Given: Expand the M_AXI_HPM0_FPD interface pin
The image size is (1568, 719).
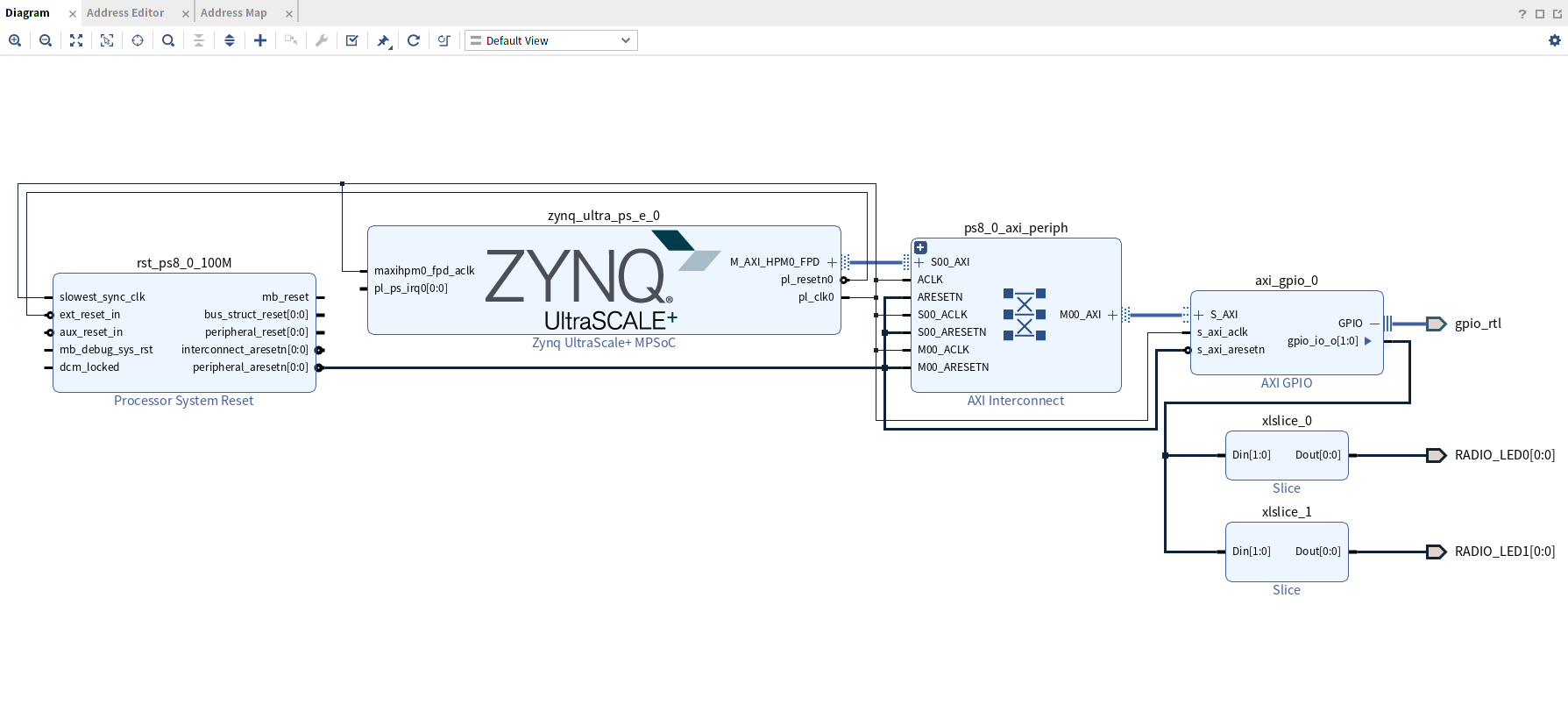Looking at the screenshot, I should [x=832, y=262].
